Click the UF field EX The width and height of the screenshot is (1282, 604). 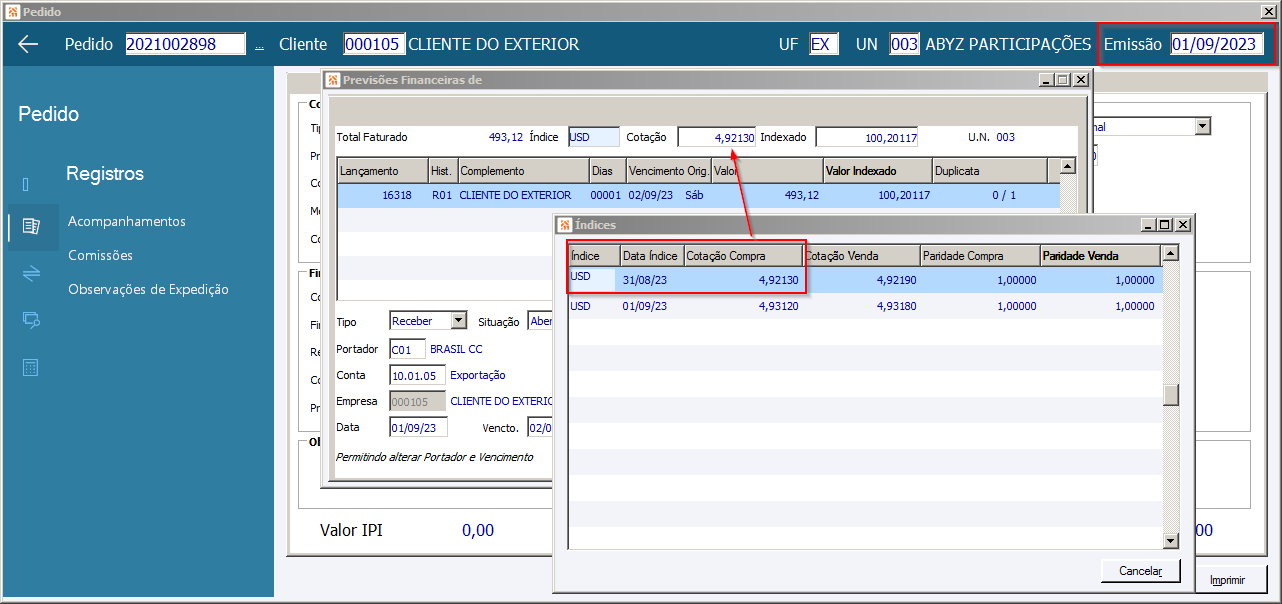click(x=824, y=44)
